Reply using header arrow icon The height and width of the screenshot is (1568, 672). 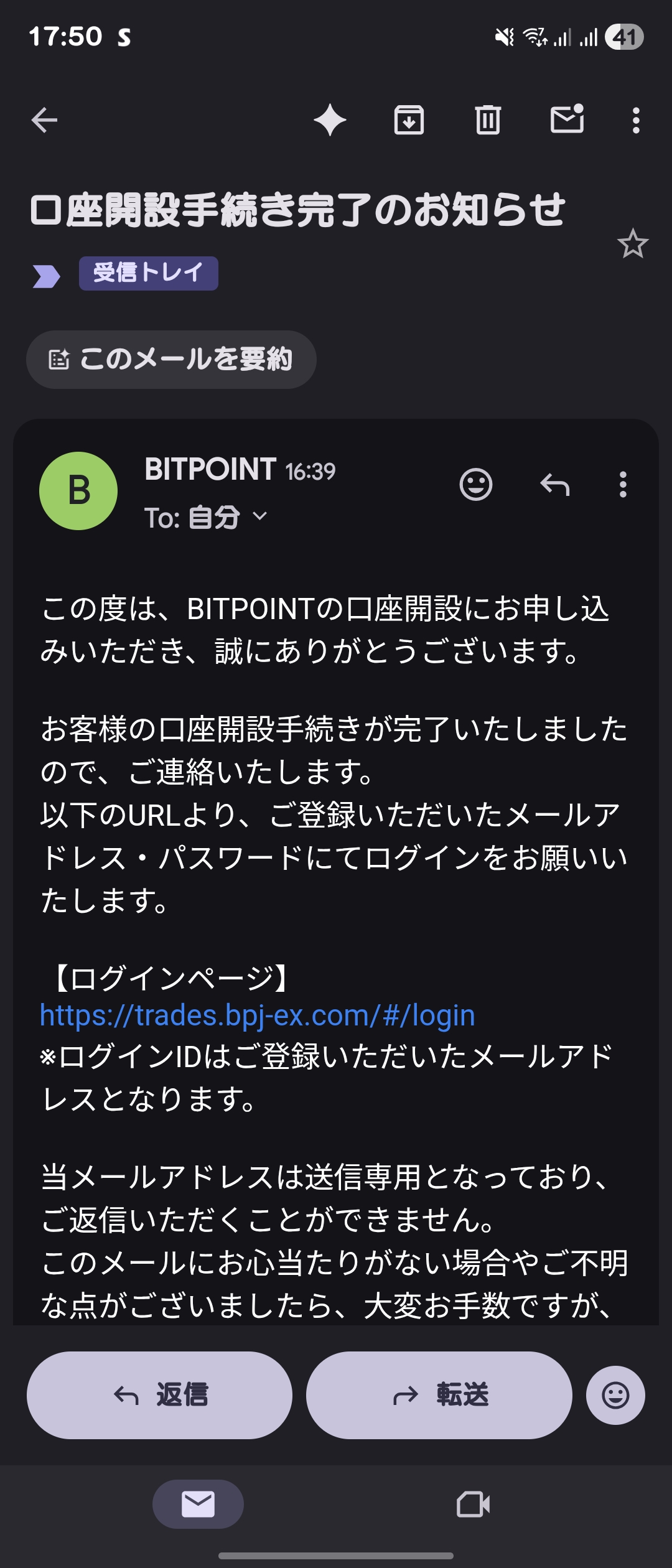point(555,484)
